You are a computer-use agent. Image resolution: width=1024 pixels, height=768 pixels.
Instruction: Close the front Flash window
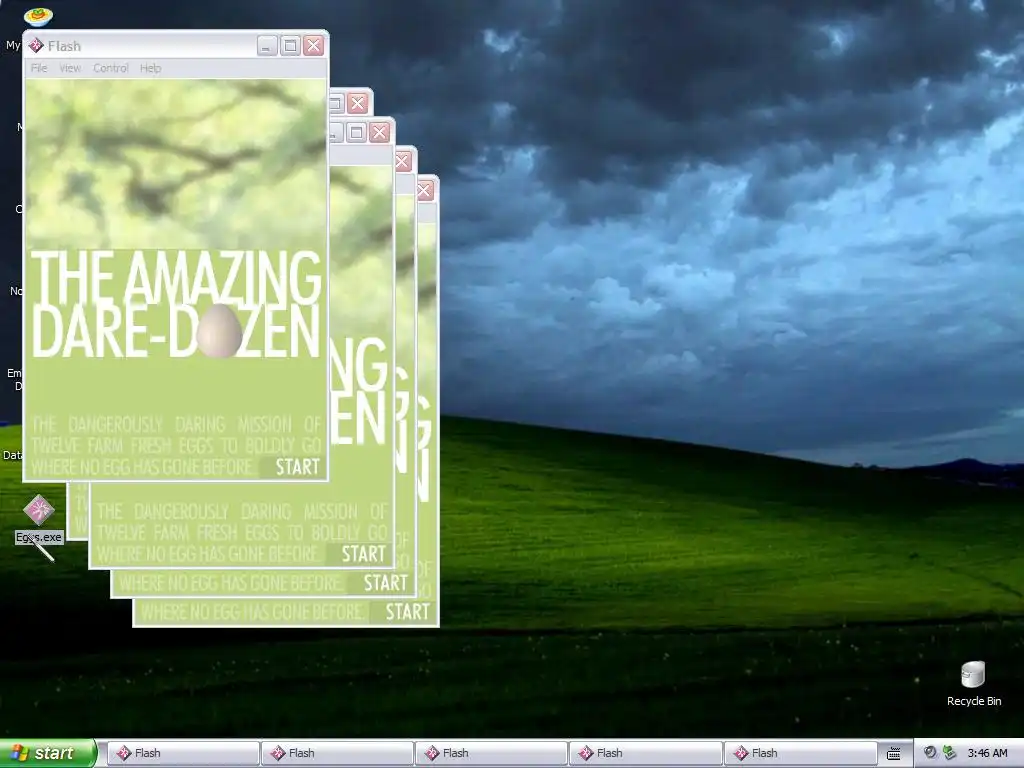[313, 45]
